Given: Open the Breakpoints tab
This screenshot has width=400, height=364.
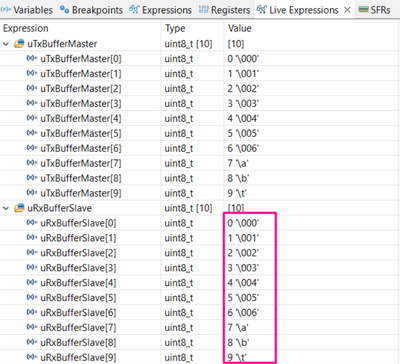Looking at the screenshot, I should coord(91,10).
